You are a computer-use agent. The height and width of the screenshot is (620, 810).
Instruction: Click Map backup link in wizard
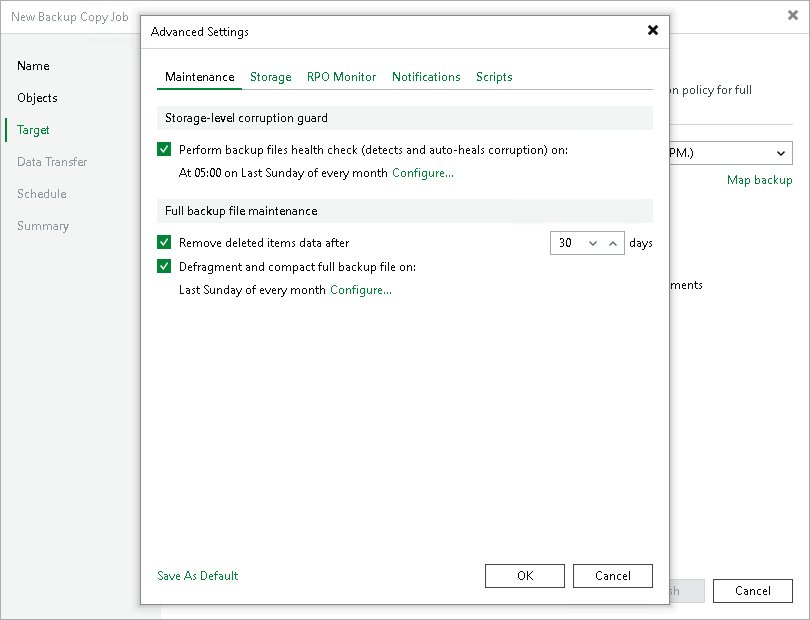click(759, 180)
